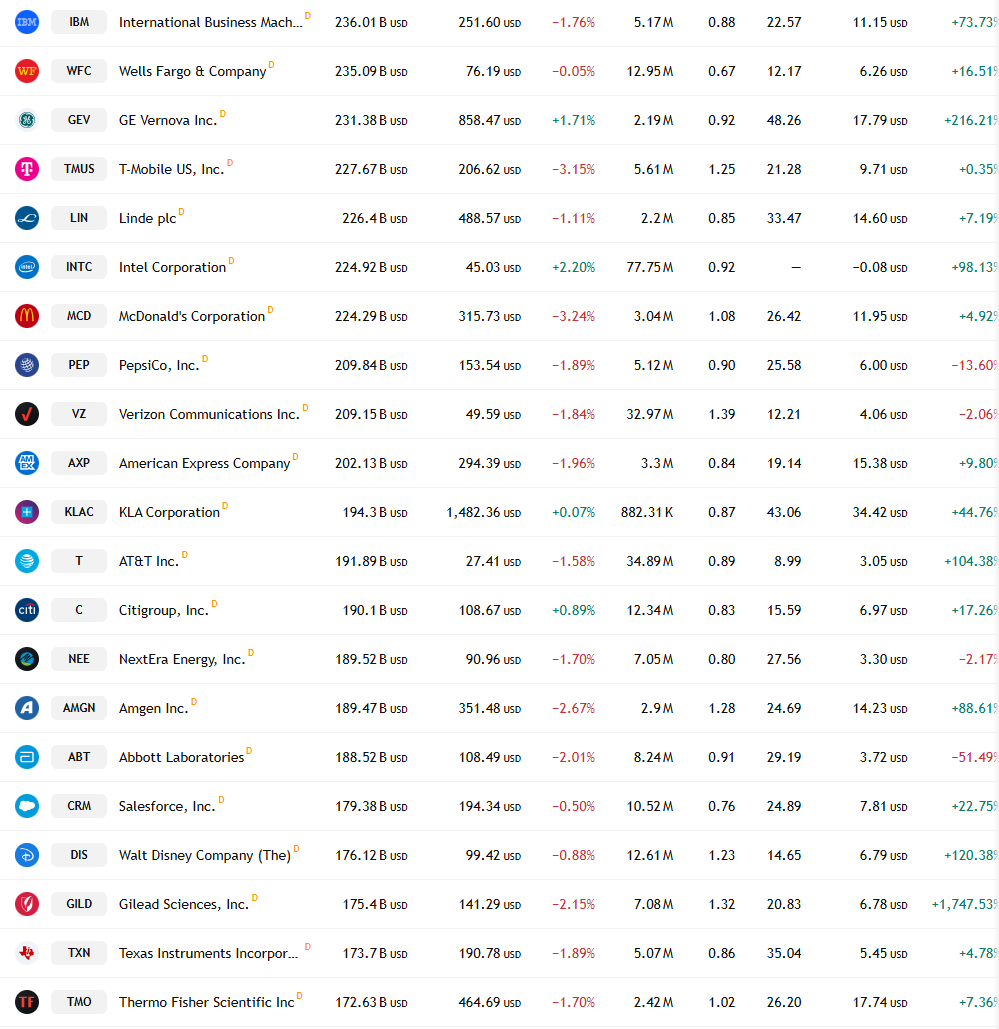Screen dimensions: 999x1029
Task: Click the T-Mobile logo icon
Action: pyautogui.click(x=27, y=169)
